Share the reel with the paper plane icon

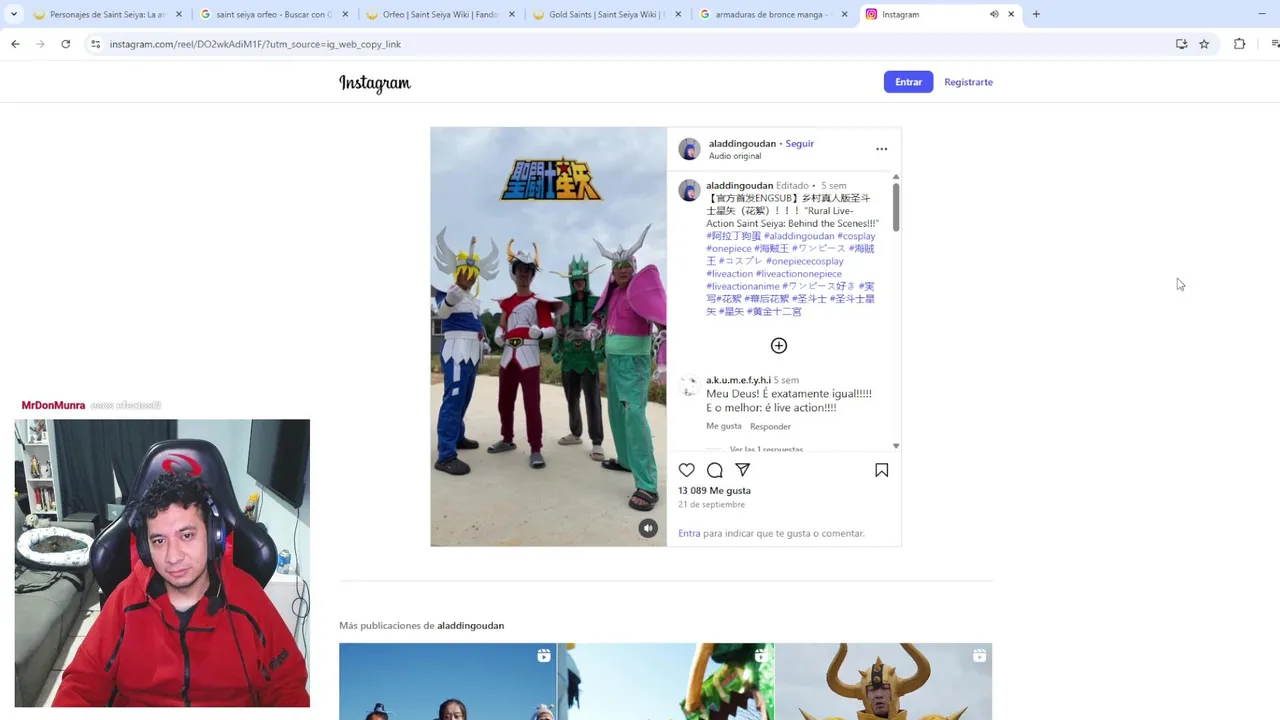pos(743,470)
